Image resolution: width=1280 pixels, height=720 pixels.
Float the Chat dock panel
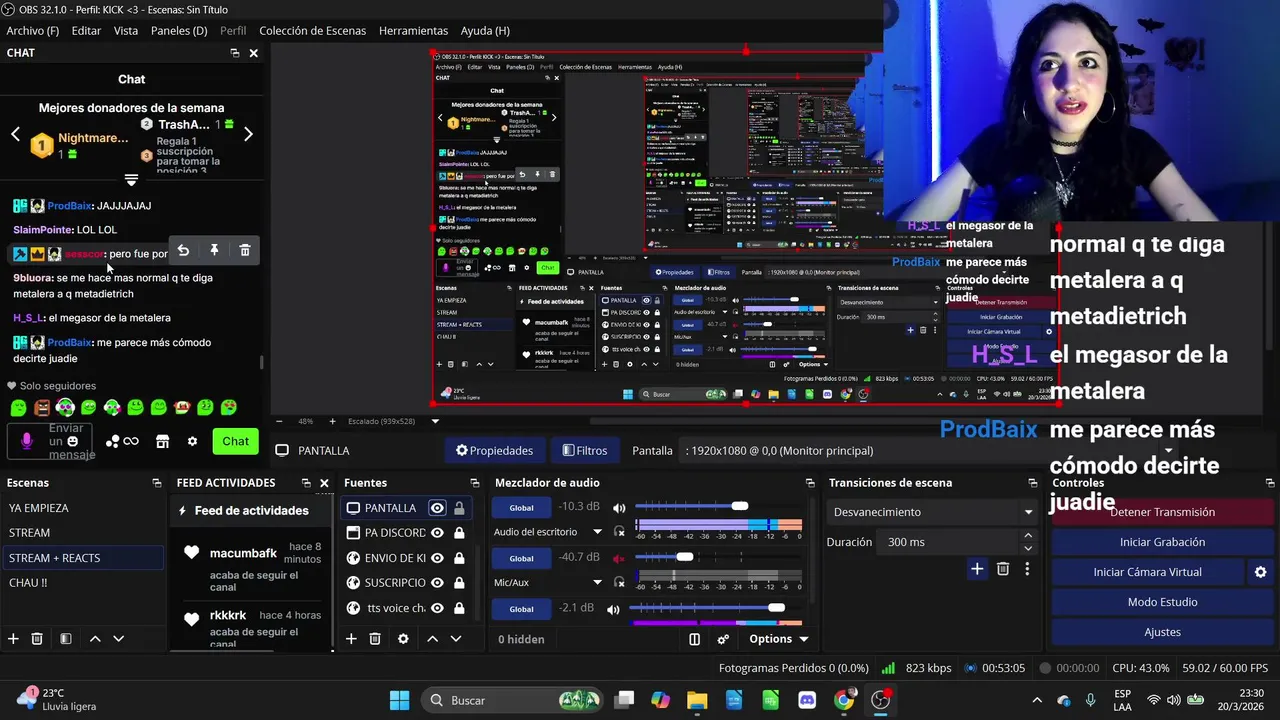[x=235, y=53]
